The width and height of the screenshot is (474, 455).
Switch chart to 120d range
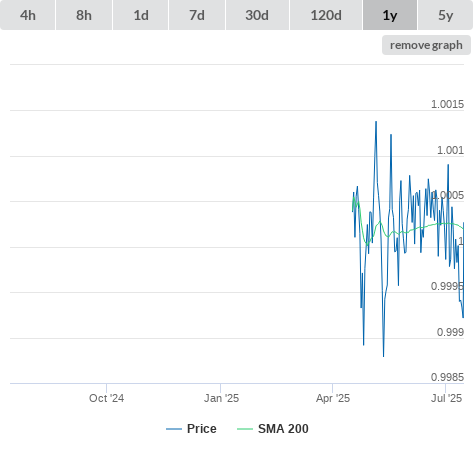click(326, 15)
